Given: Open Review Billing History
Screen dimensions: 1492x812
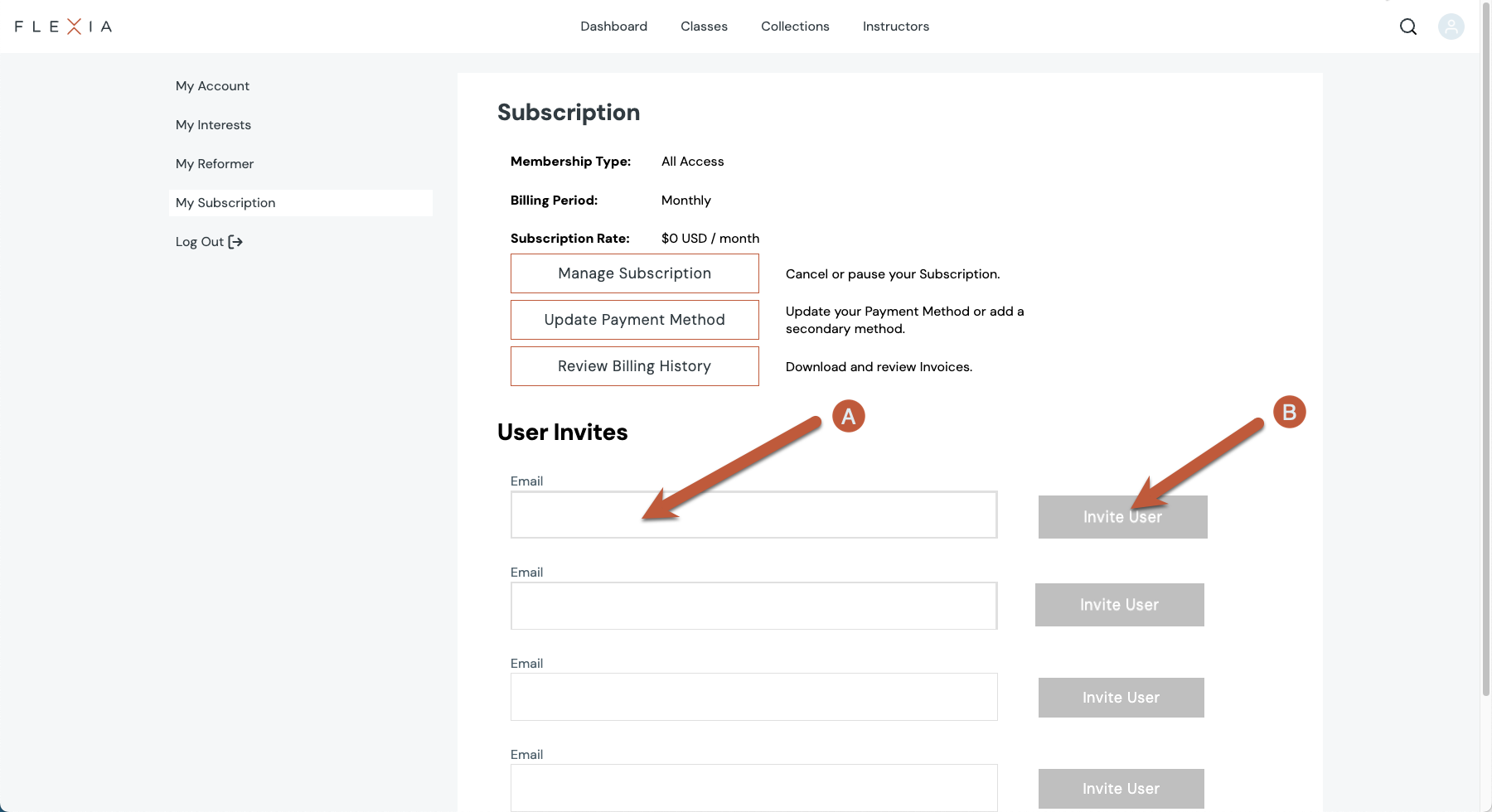Looking at the screenshot, I should click(x=634, y=366).
